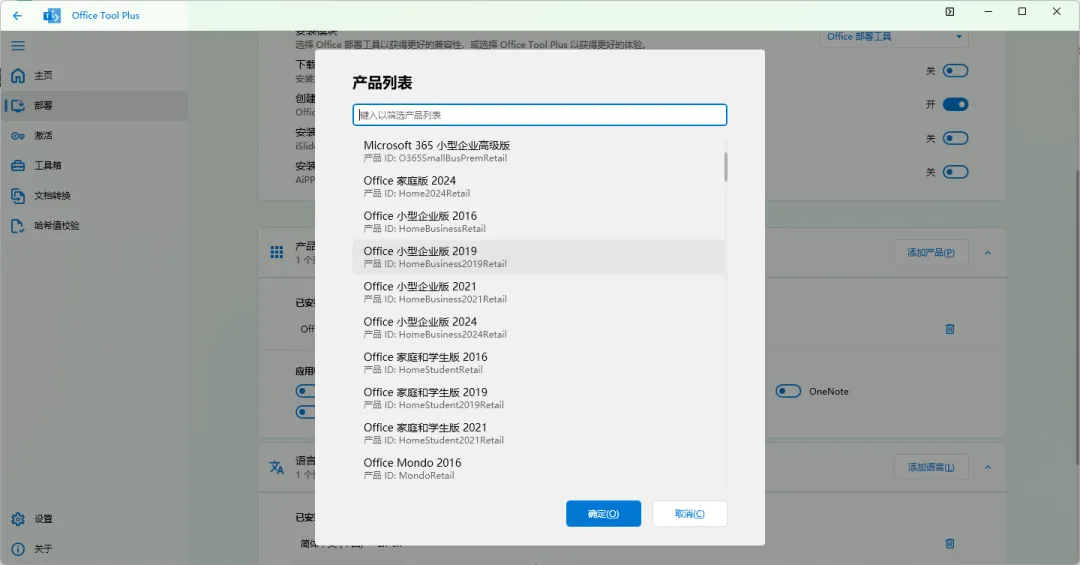Click 添加产品(P) button
1080x565 pixels.
click(931, 253)
